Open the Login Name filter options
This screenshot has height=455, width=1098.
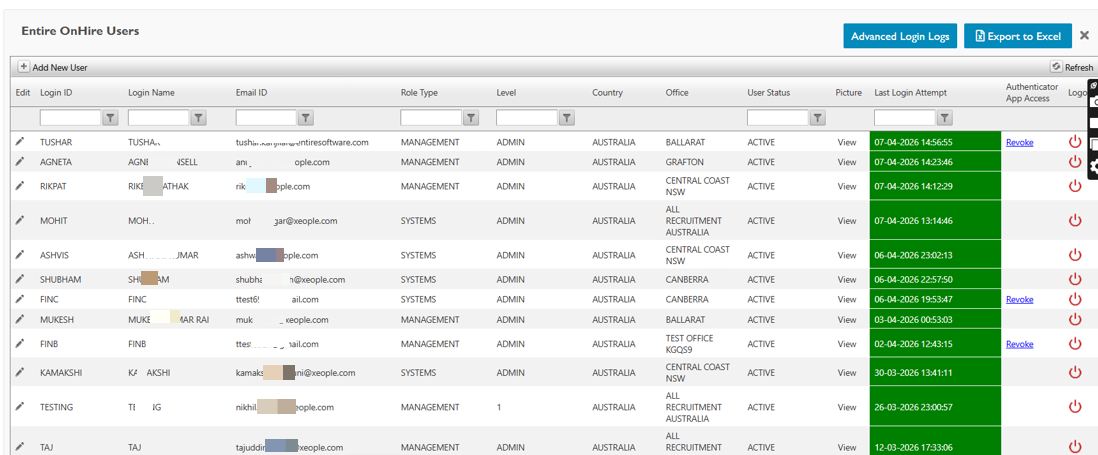[x=199, y=118]
